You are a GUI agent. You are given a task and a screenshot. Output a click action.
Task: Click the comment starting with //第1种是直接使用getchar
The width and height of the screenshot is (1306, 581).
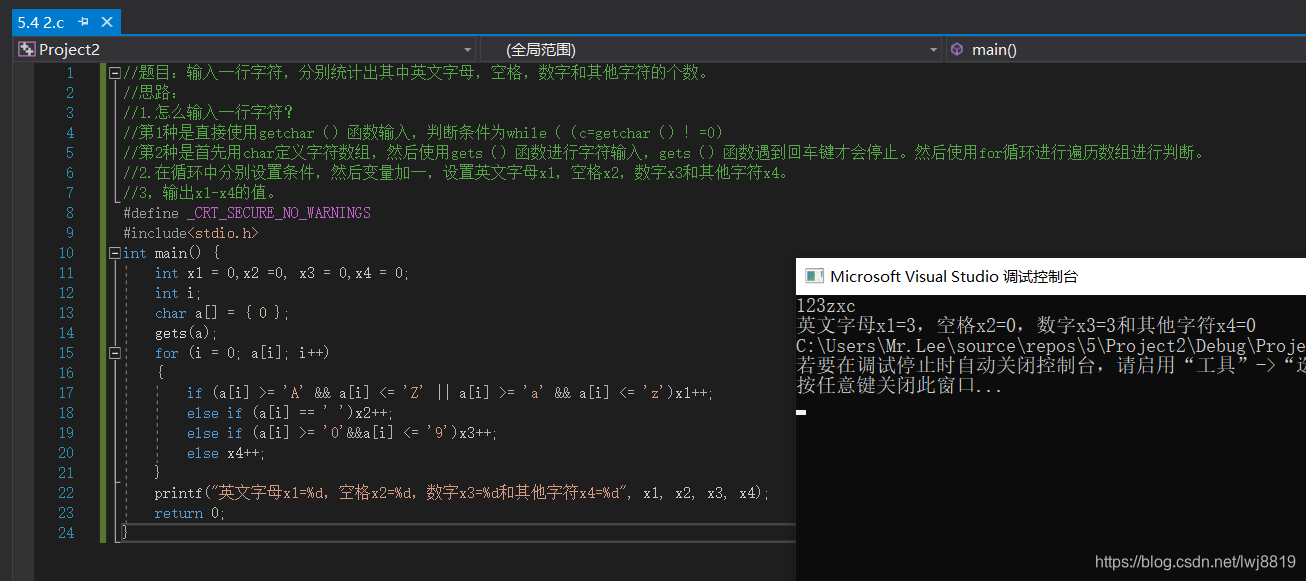tap(423, 133)
